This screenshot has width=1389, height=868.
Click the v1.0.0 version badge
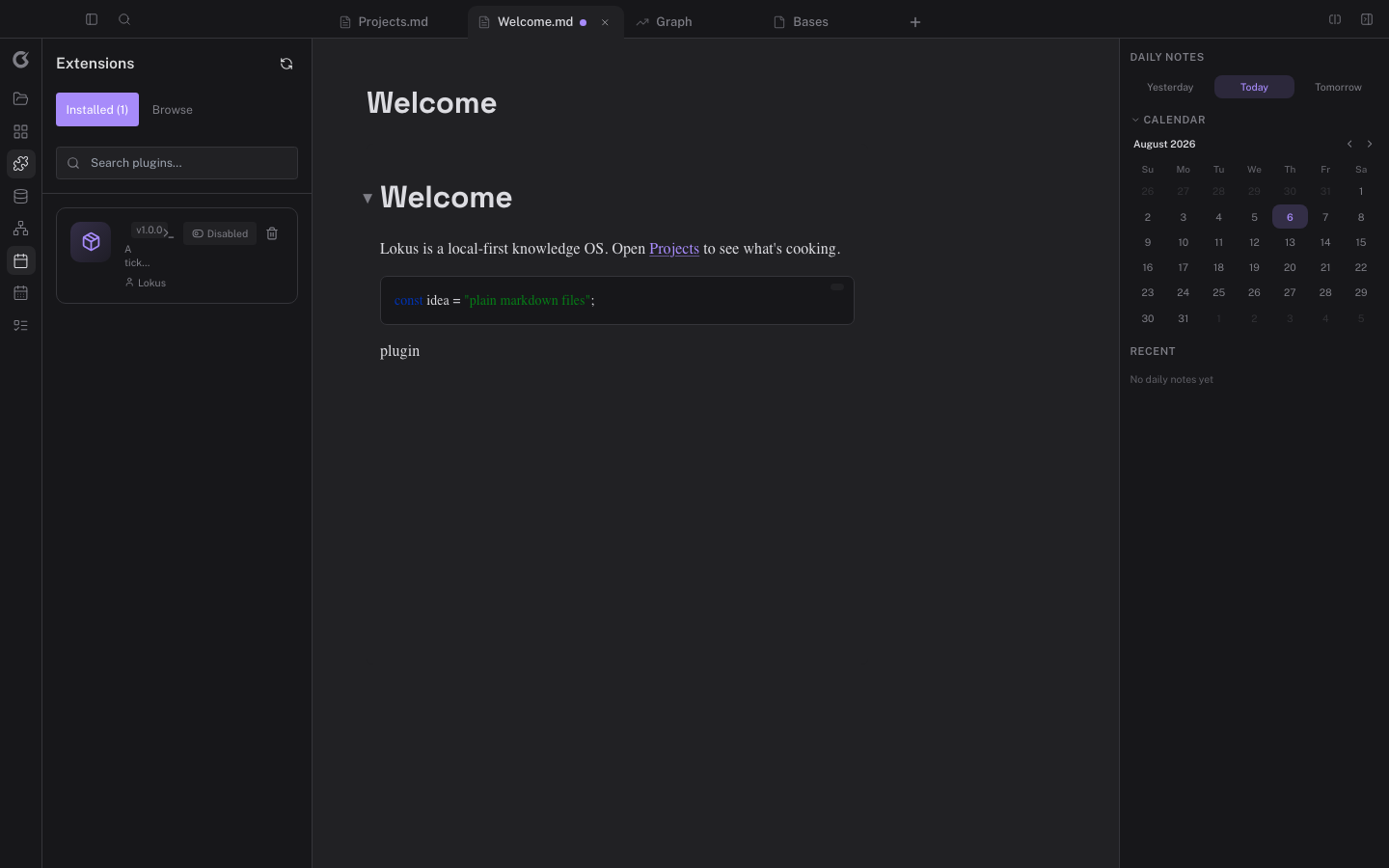click(x=150, y=231)
